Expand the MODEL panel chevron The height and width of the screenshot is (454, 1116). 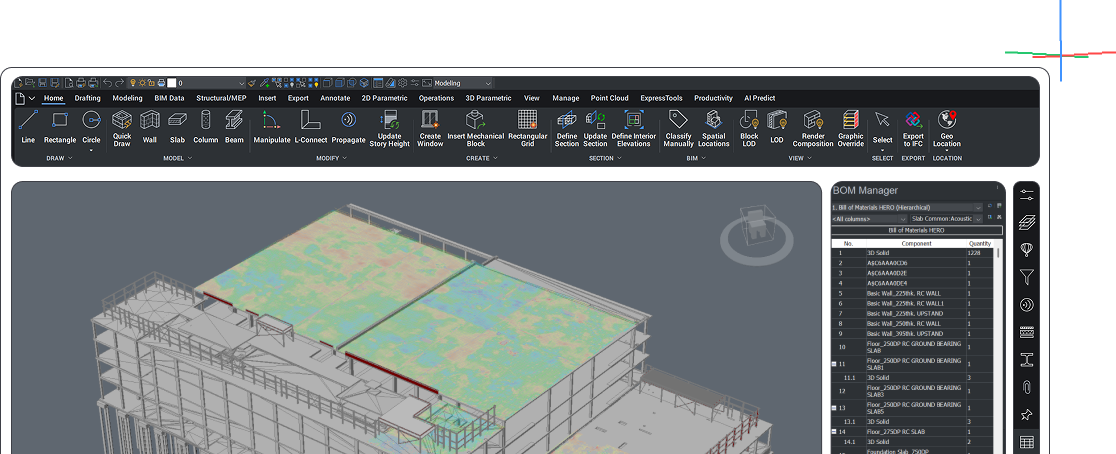coord(189,158)
